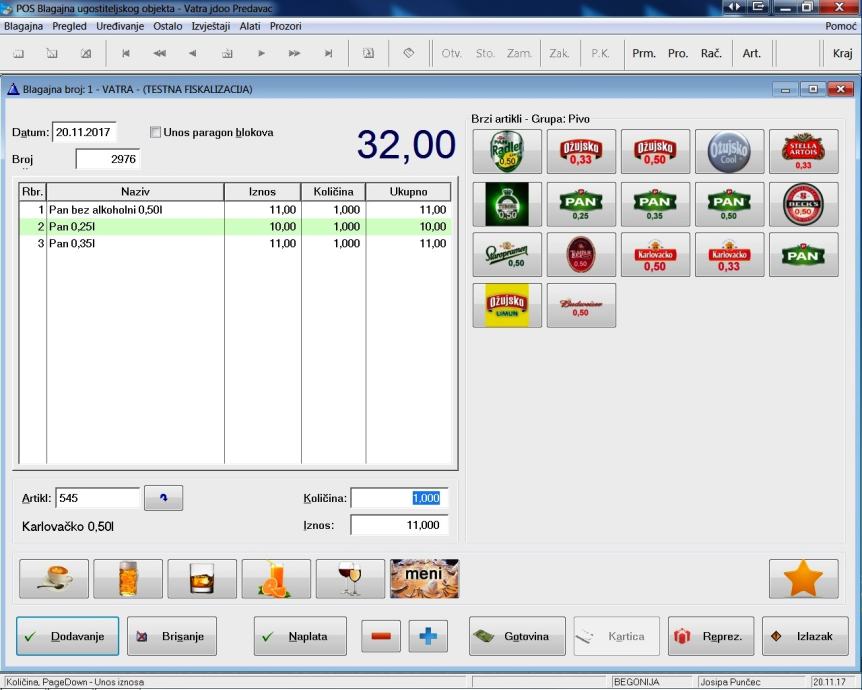This screenshot has height=690, width=862.
Task: Increase quantity with blue plus button
Action: point(428,636)
